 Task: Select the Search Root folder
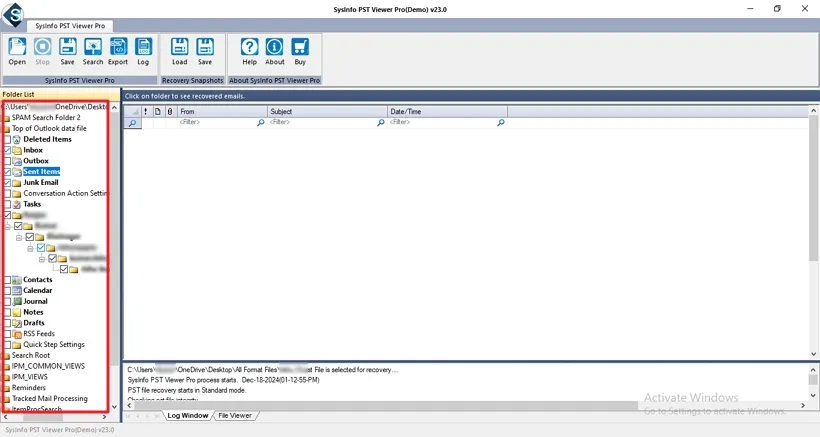click(31, 355)
